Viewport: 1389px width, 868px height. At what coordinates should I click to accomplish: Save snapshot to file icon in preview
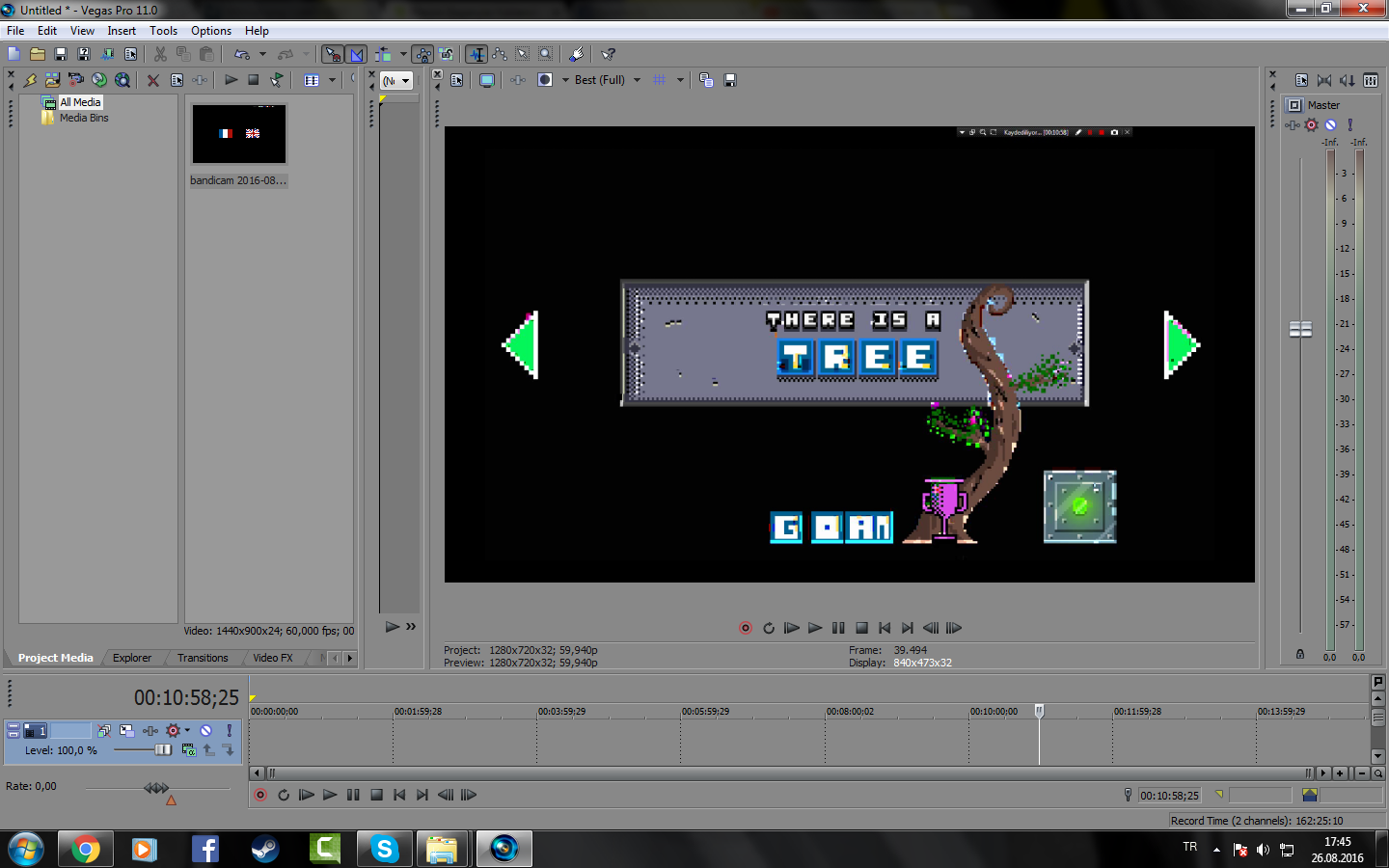pyautogui.click(x=730, y=80)
